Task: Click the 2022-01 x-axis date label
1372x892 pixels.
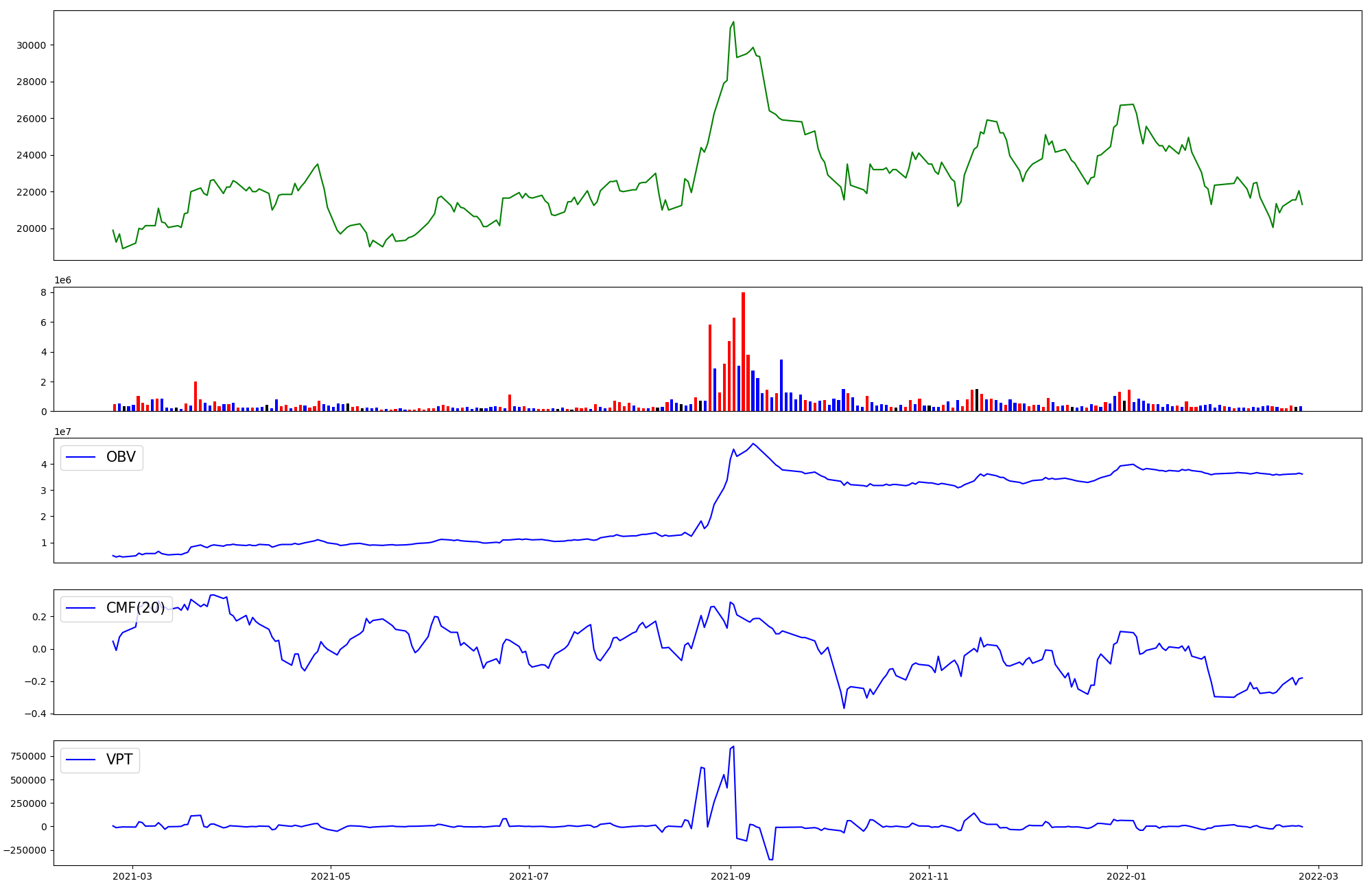Action: pos(1126,876)
